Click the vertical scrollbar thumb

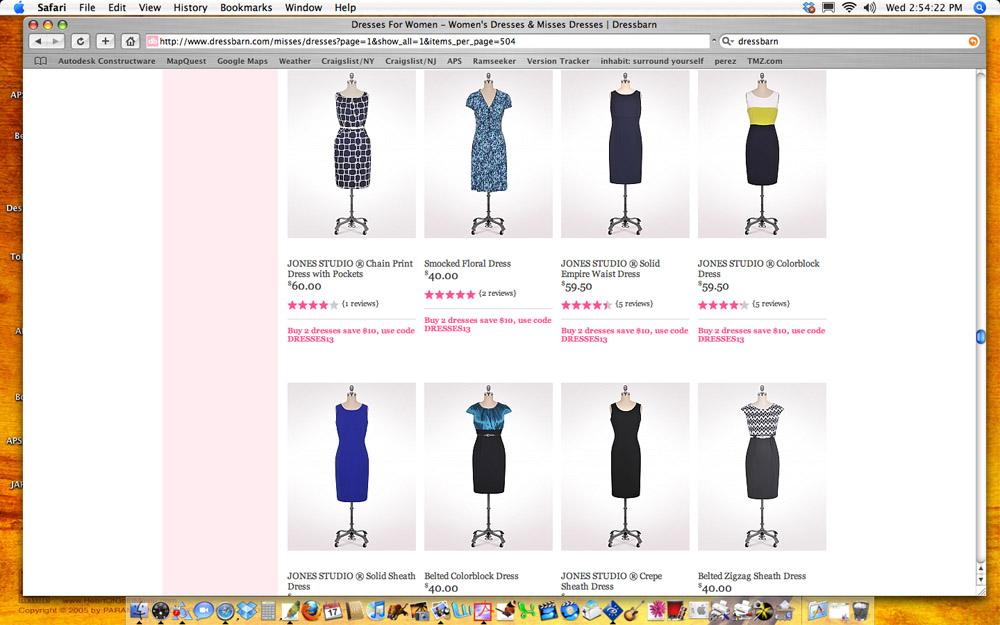[x=980, y=336]
